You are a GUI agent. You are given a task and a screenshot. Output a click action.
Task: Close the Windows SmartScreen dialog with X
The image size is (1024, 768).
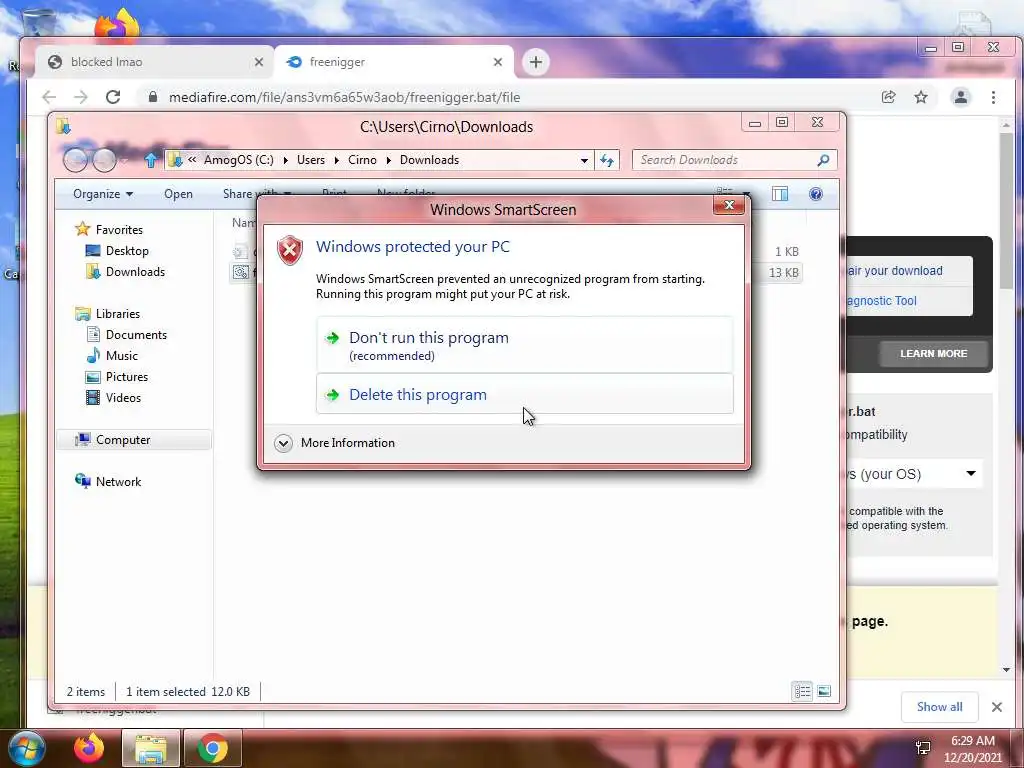click(729, 205)
